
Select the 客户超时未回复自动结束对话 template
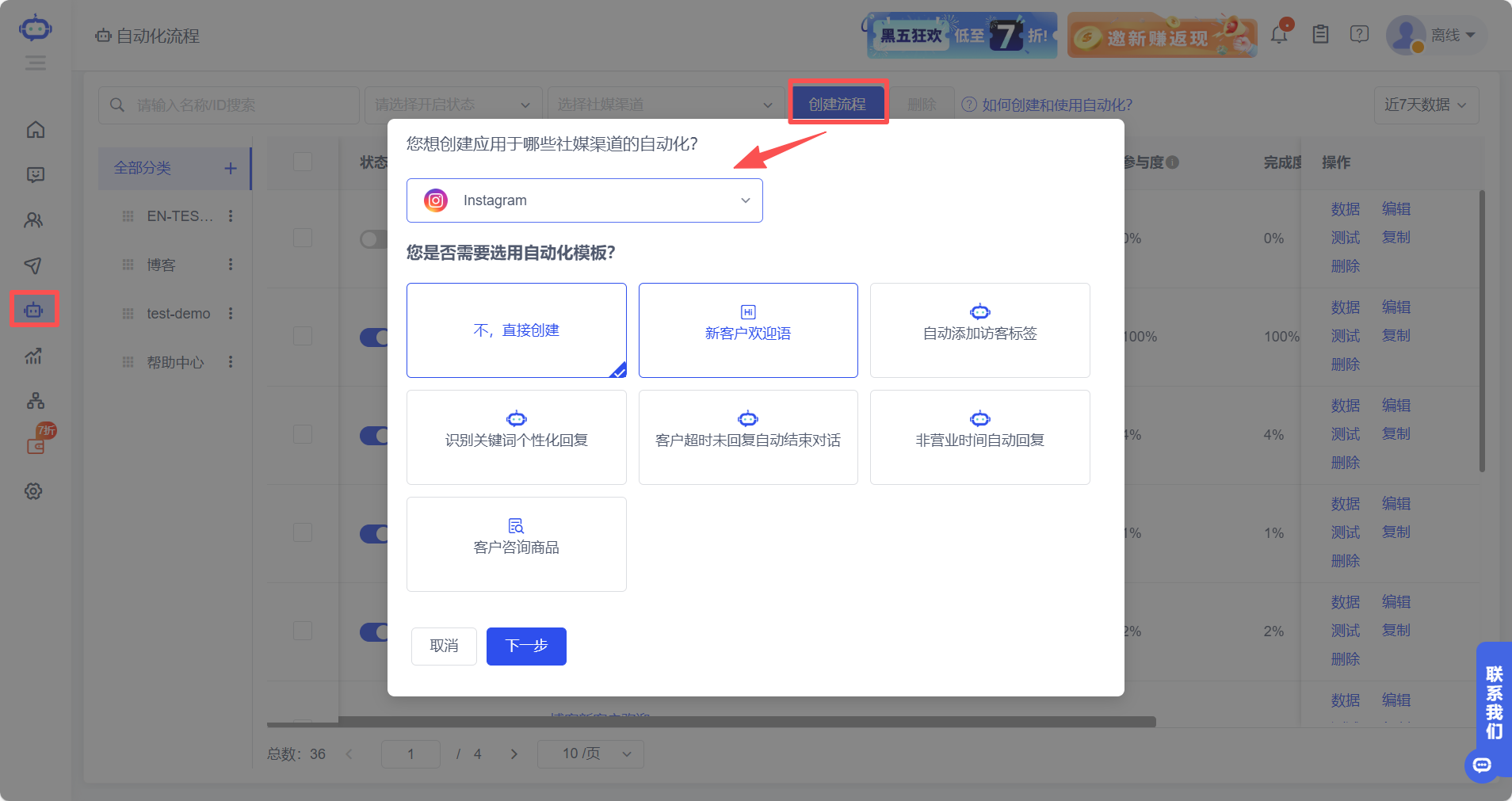click(x=748, y=437)
